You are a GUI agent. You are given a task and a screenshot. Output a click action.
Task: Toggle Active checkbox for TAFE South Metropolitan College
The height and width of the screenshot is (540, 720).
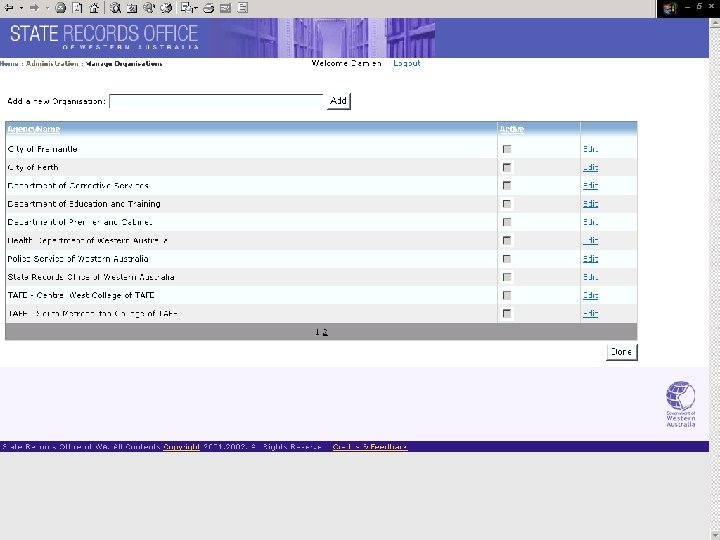click(x=507, y=313)
